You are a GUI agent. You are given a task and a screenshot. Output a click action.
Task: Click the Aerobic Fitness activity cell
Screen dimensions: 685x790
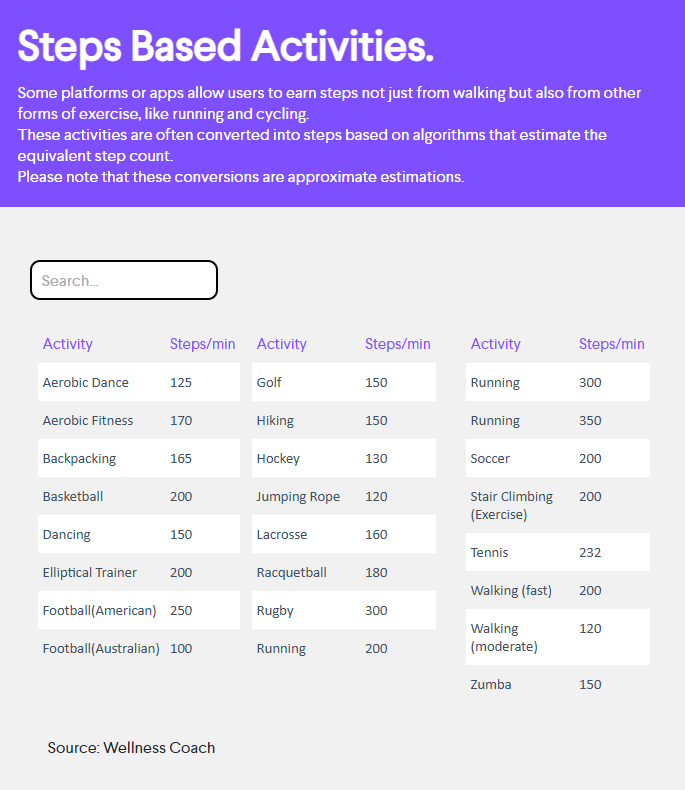(87, 420)
